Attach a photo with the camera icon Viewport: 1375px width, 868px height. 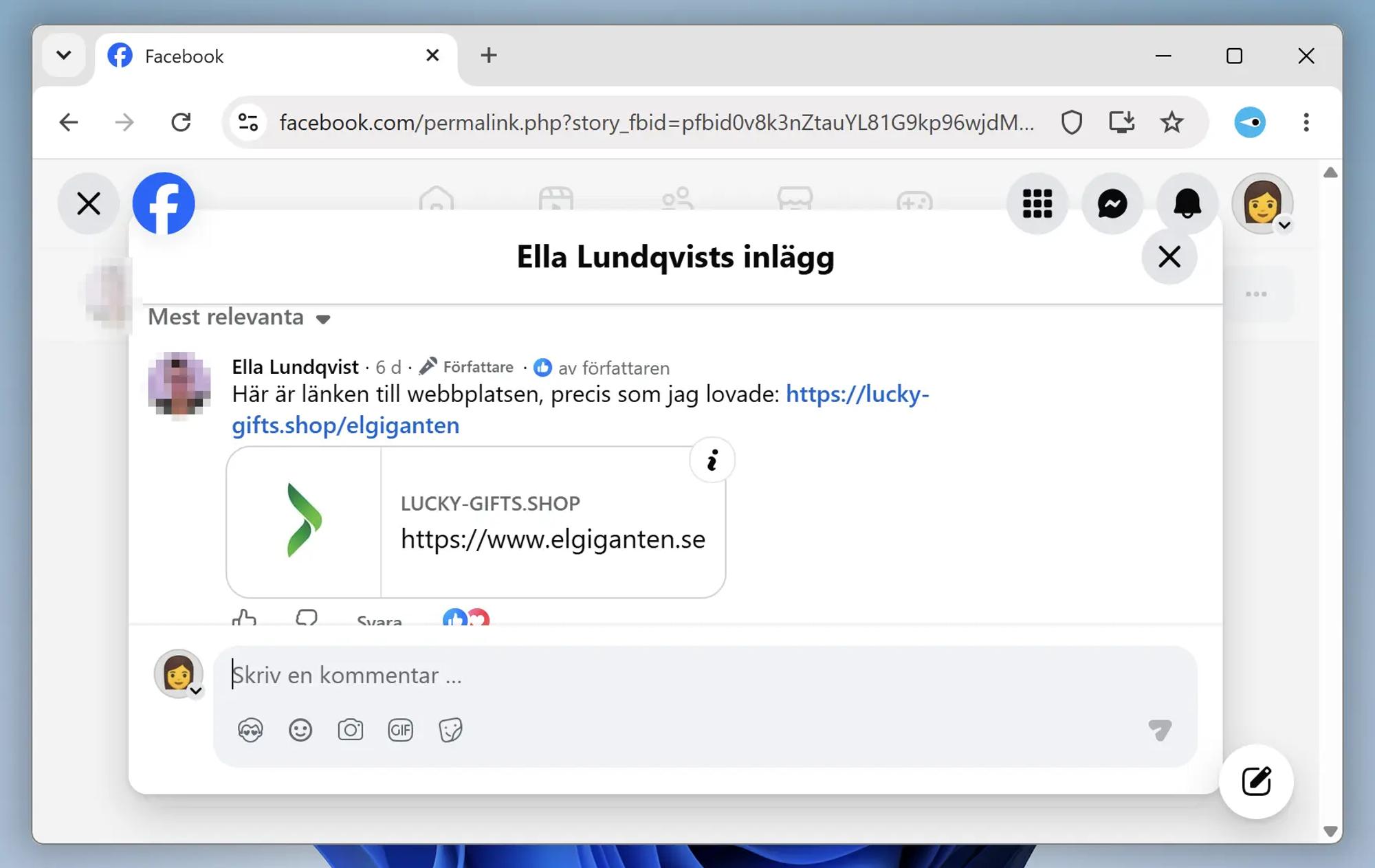351,730
